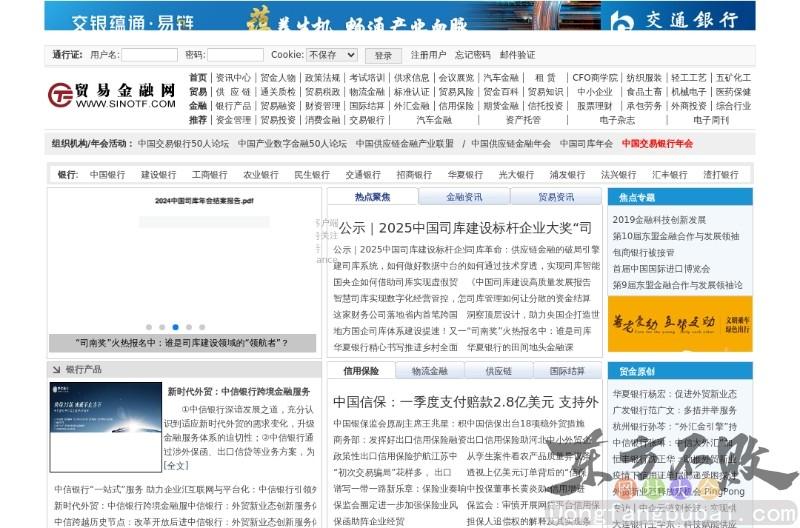The width and height of the screenshot is (800, 528).
Task: Click the arrow icon beside 银行产品 heading
Action: click(56, 369)
